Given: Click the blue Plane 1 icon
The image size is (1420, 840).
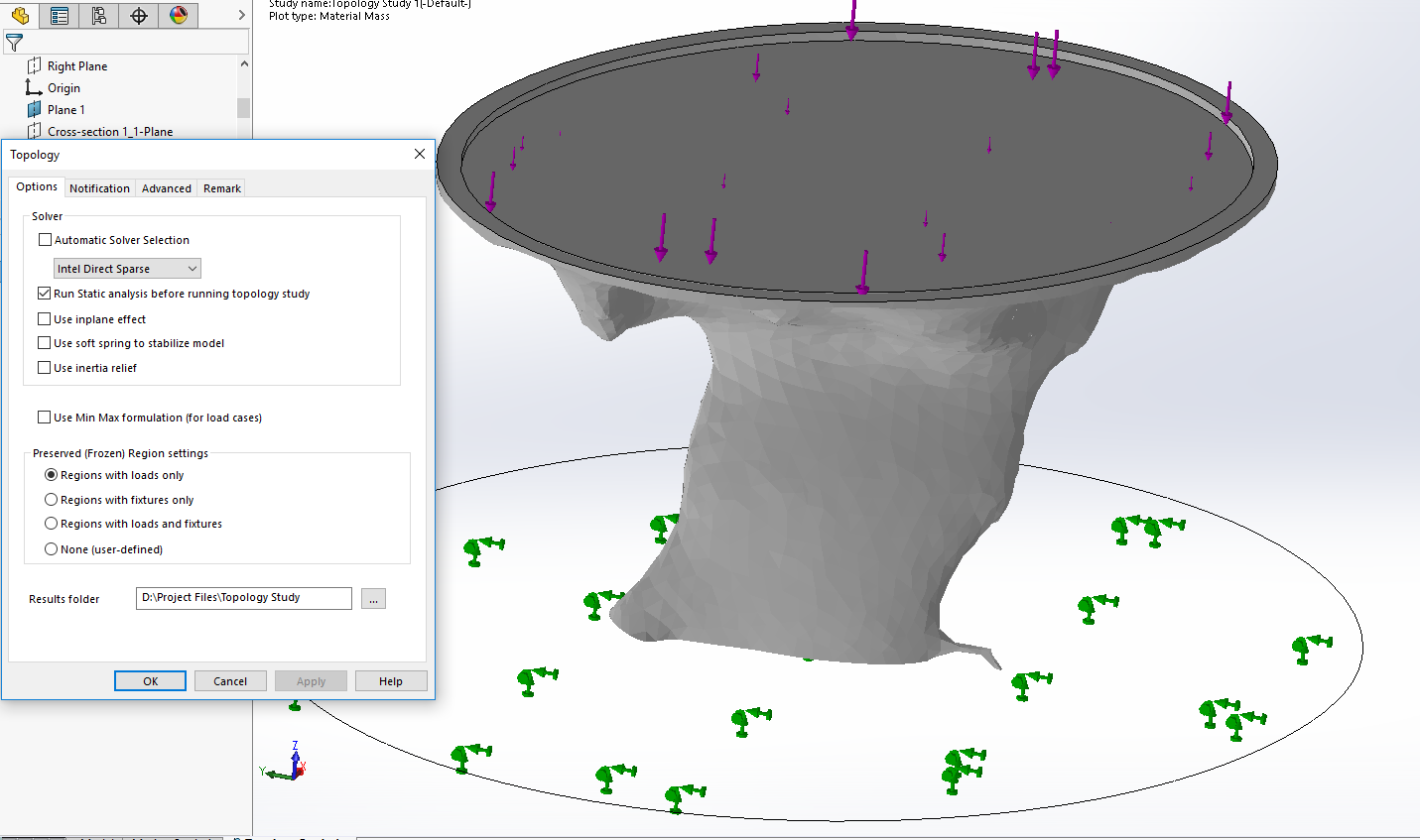Looking at the screenshot, I should pos(35,109).
